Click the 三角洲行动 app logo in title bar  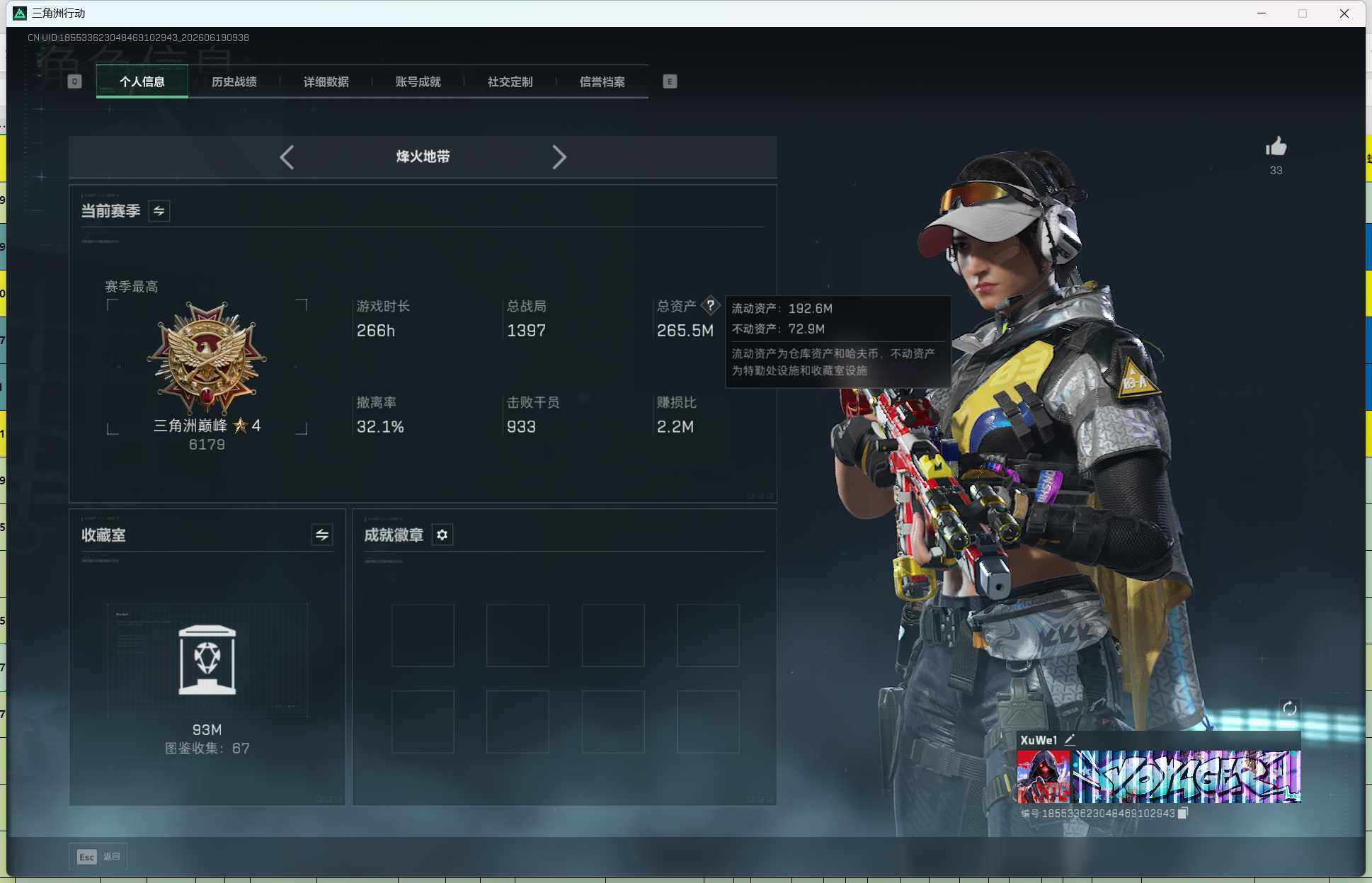20,13
